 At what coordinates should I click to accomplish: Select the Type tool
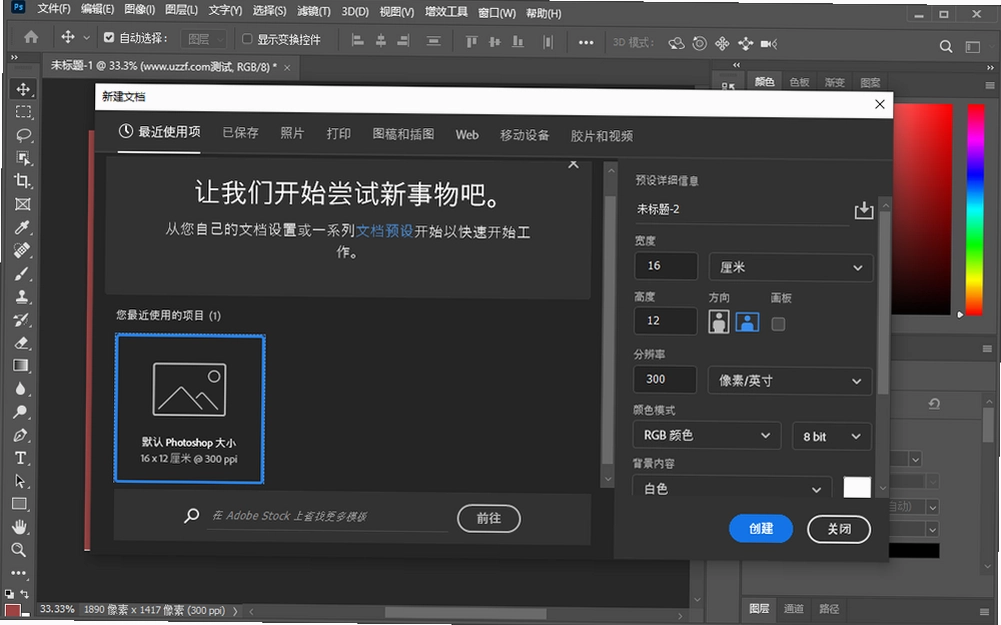tap(20, 458)
